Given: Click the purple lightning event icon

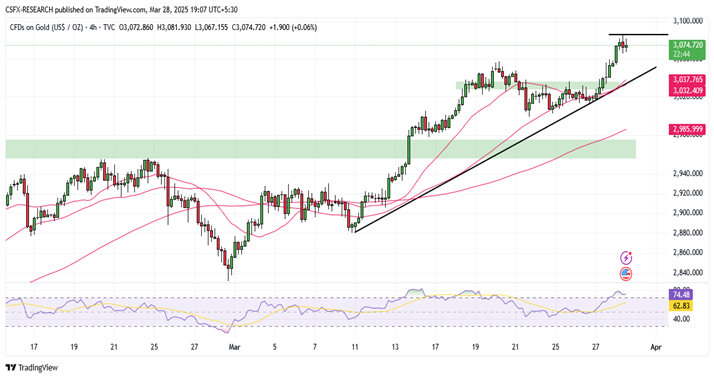Looking at the screenshot, I should (x=627, y=258).
